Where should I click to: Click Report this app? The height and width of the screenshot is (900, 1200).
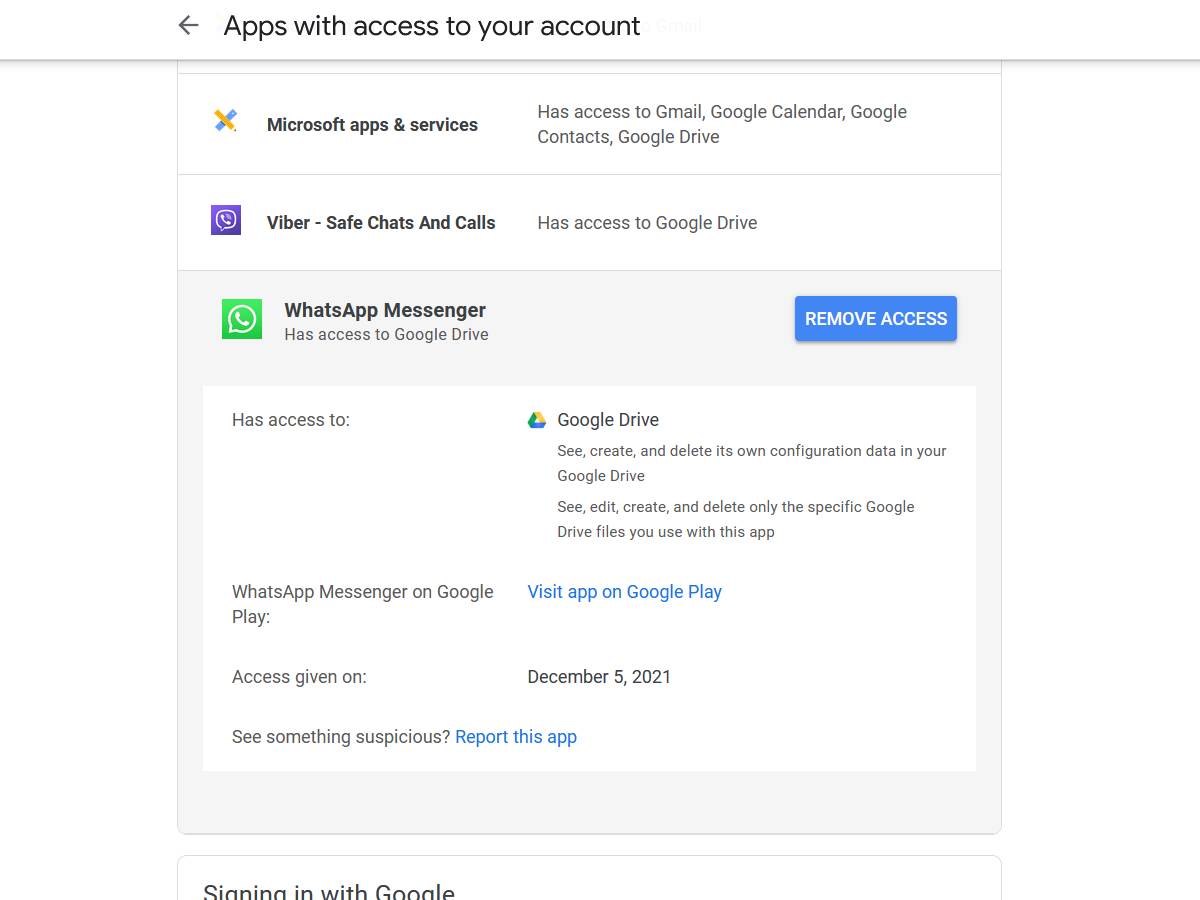click(x=516, y=736)
